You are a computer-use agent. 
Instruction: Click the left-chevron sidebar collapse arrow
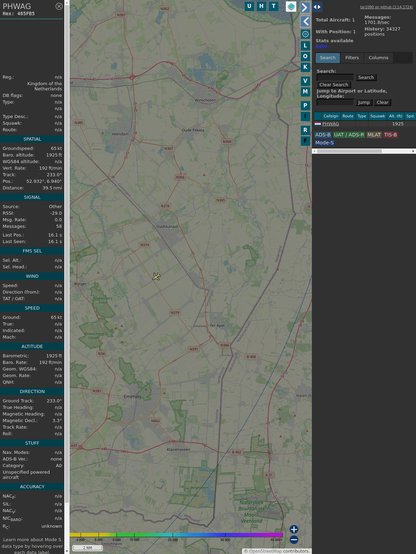(305, 22)
